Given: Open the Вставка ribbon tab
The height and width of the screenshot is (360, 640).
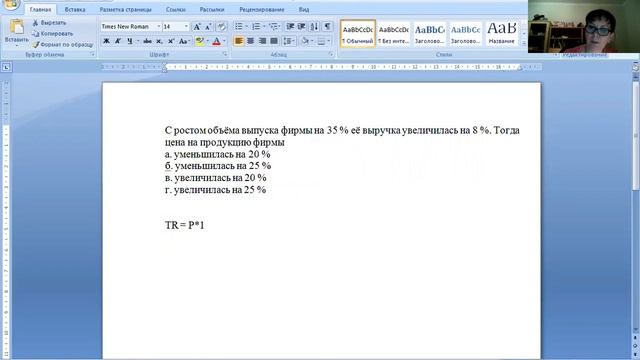Looking at the screenshot, I should [75, 9].
